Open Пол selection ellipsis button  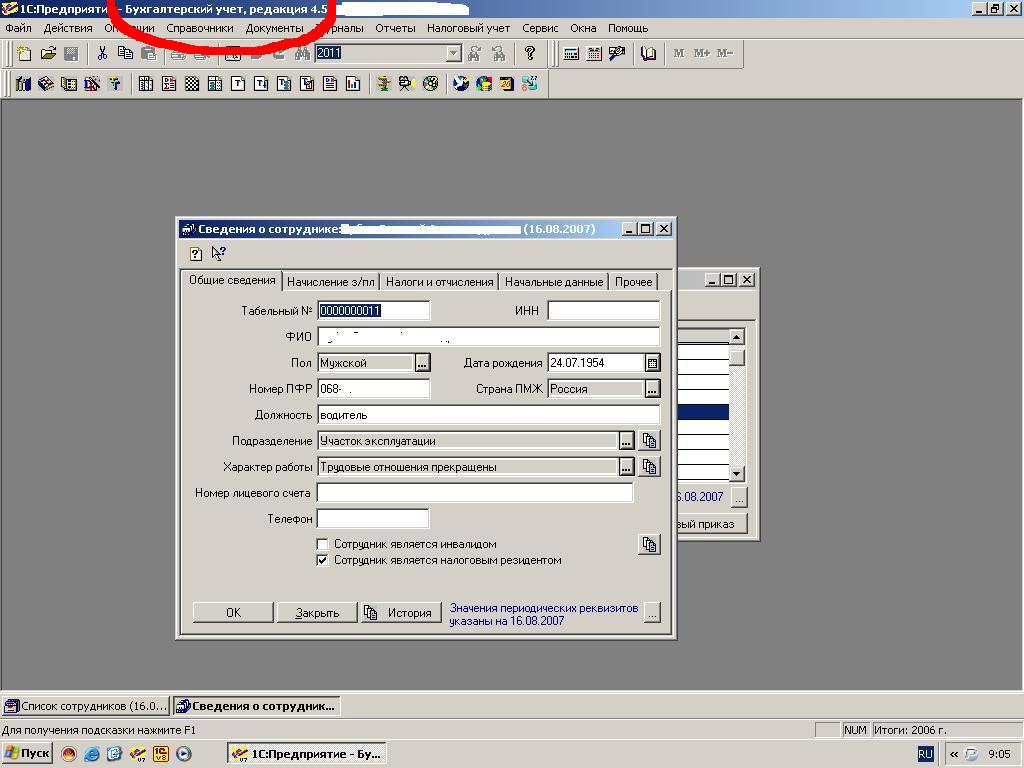[422, 363]
